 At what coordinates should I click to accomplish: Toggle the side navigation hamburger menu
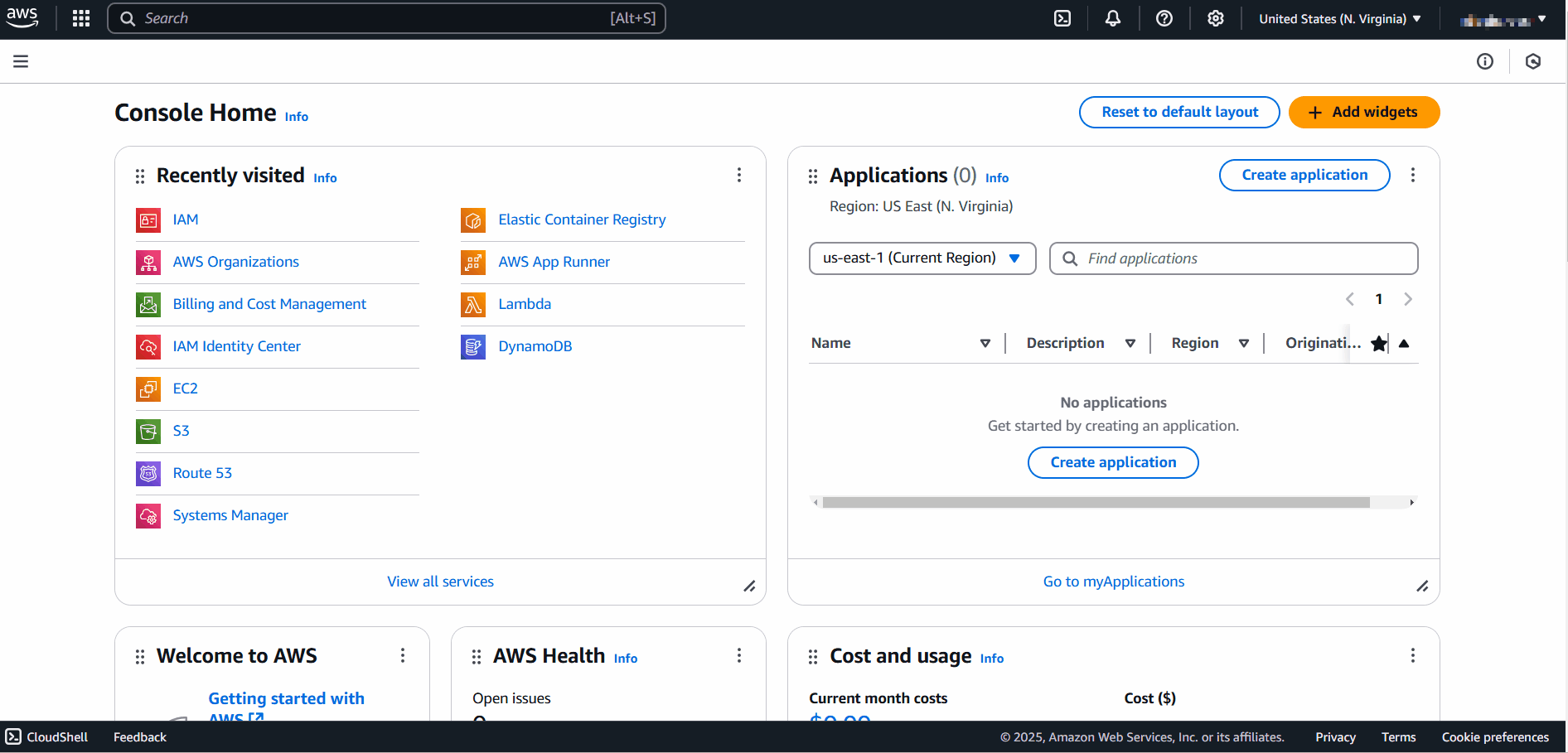[x=21, y=61]
